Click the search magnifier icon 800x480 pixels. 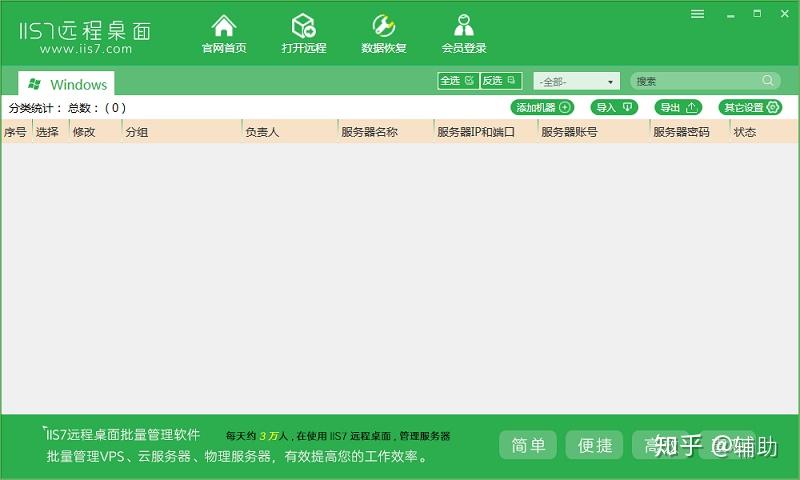768,81
